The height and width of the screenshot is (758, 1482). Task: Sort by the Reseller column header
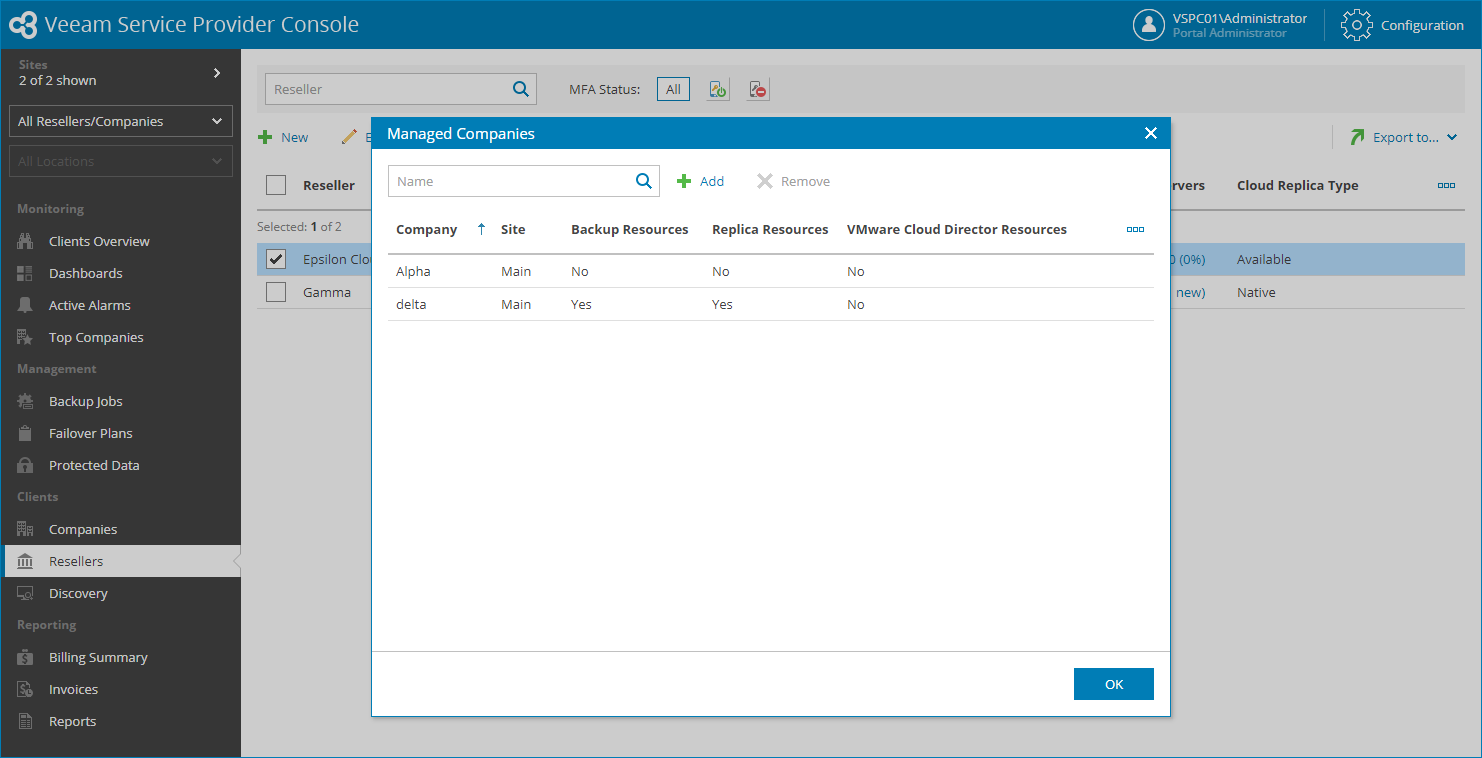click(329, 185)
